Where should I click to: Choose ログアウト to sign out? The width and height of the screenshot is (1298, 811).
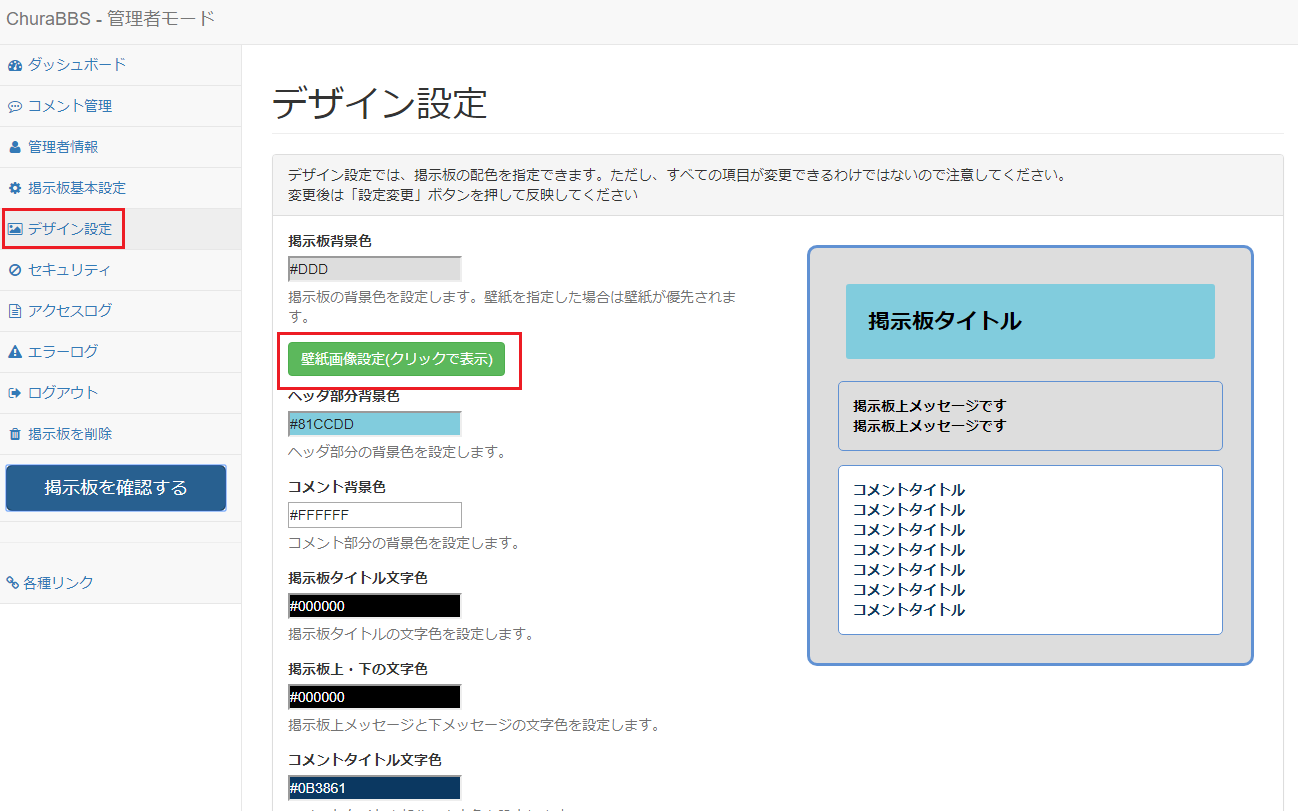coord(120,393)
